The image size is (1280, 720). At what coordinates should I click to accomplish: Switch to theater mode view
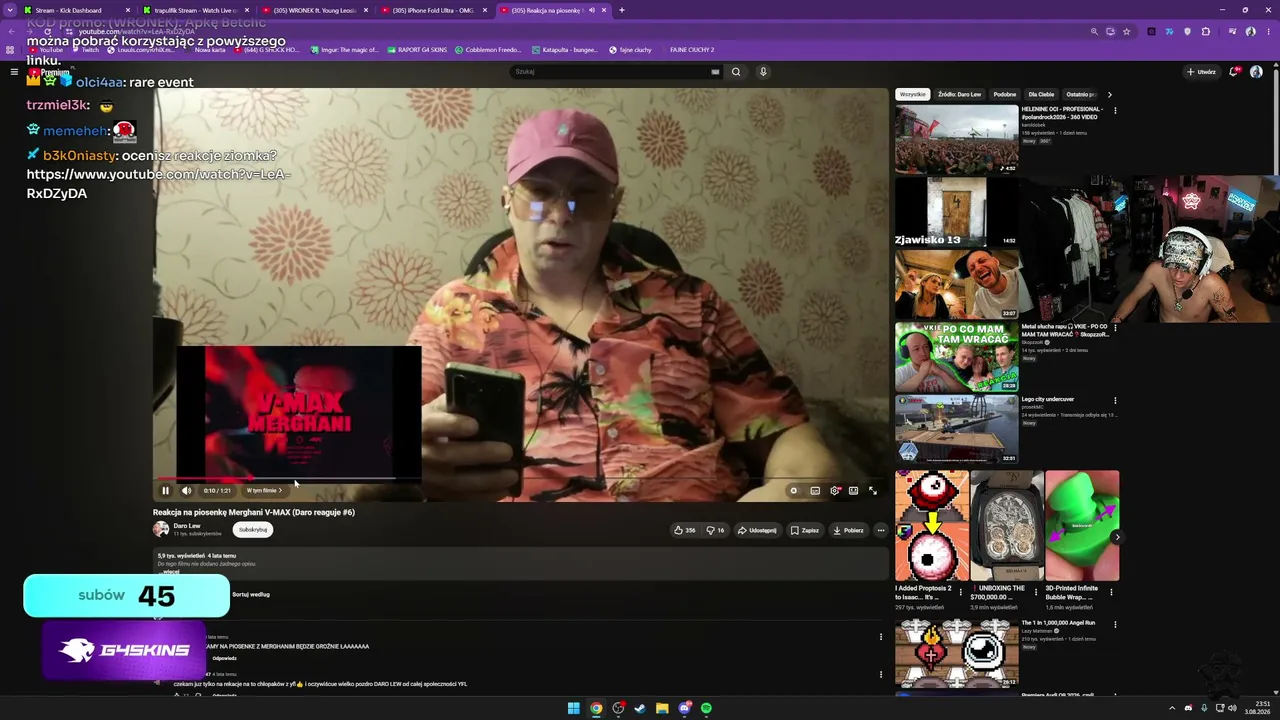click(x=853, y=491)
